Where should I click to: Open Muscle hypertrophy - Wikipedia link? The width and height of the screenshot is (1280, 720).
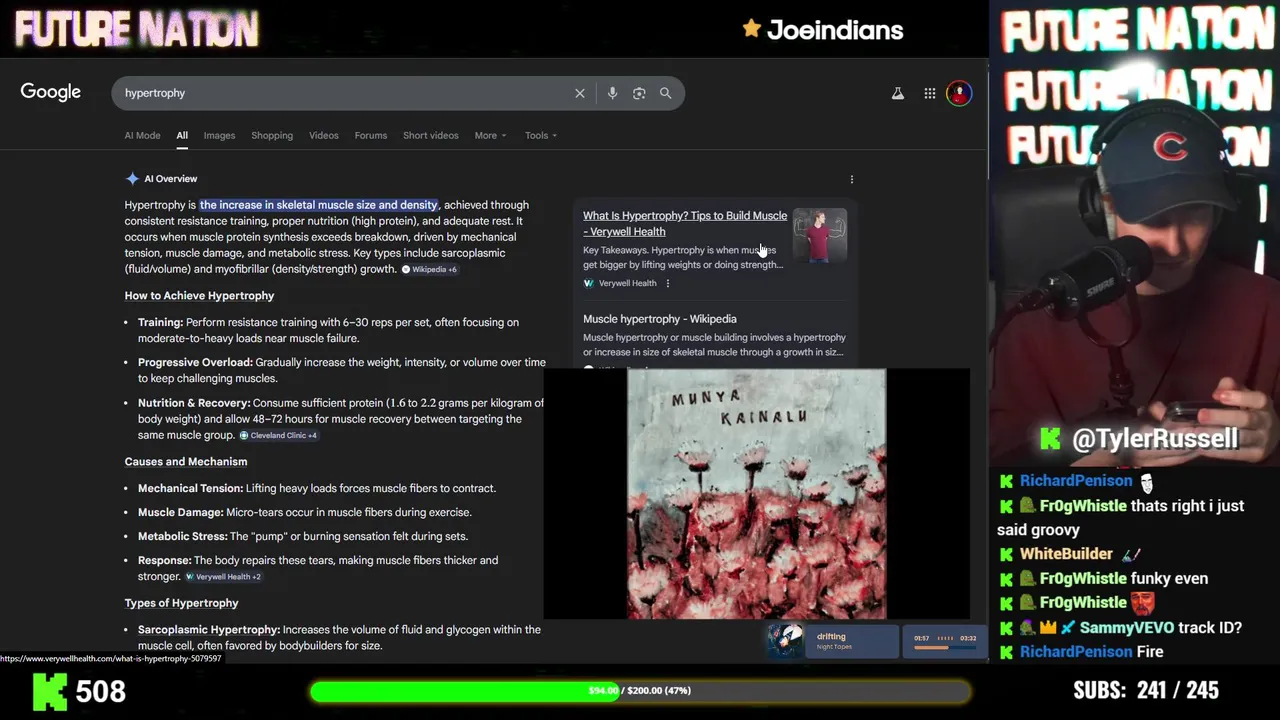coord(660,319)
